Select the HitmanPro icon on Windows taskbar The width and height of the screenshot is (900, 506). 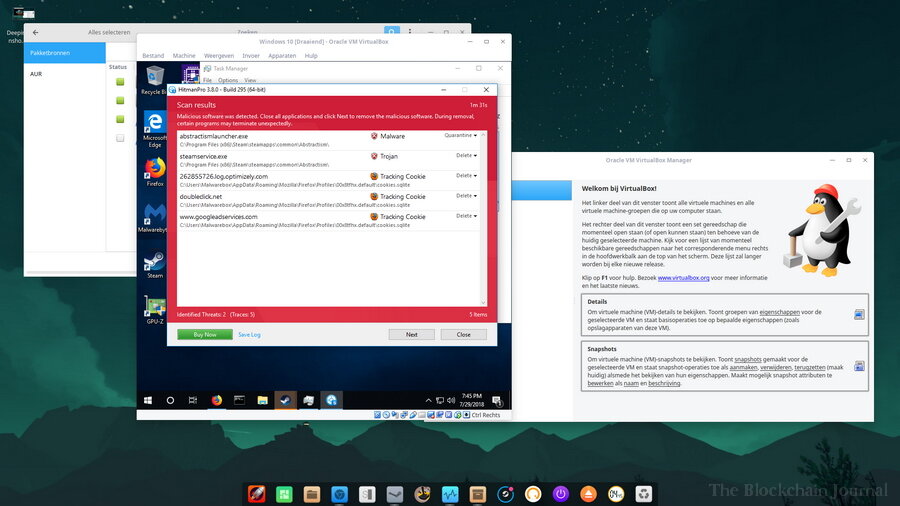pyautogui.click(x=331, y=400)
